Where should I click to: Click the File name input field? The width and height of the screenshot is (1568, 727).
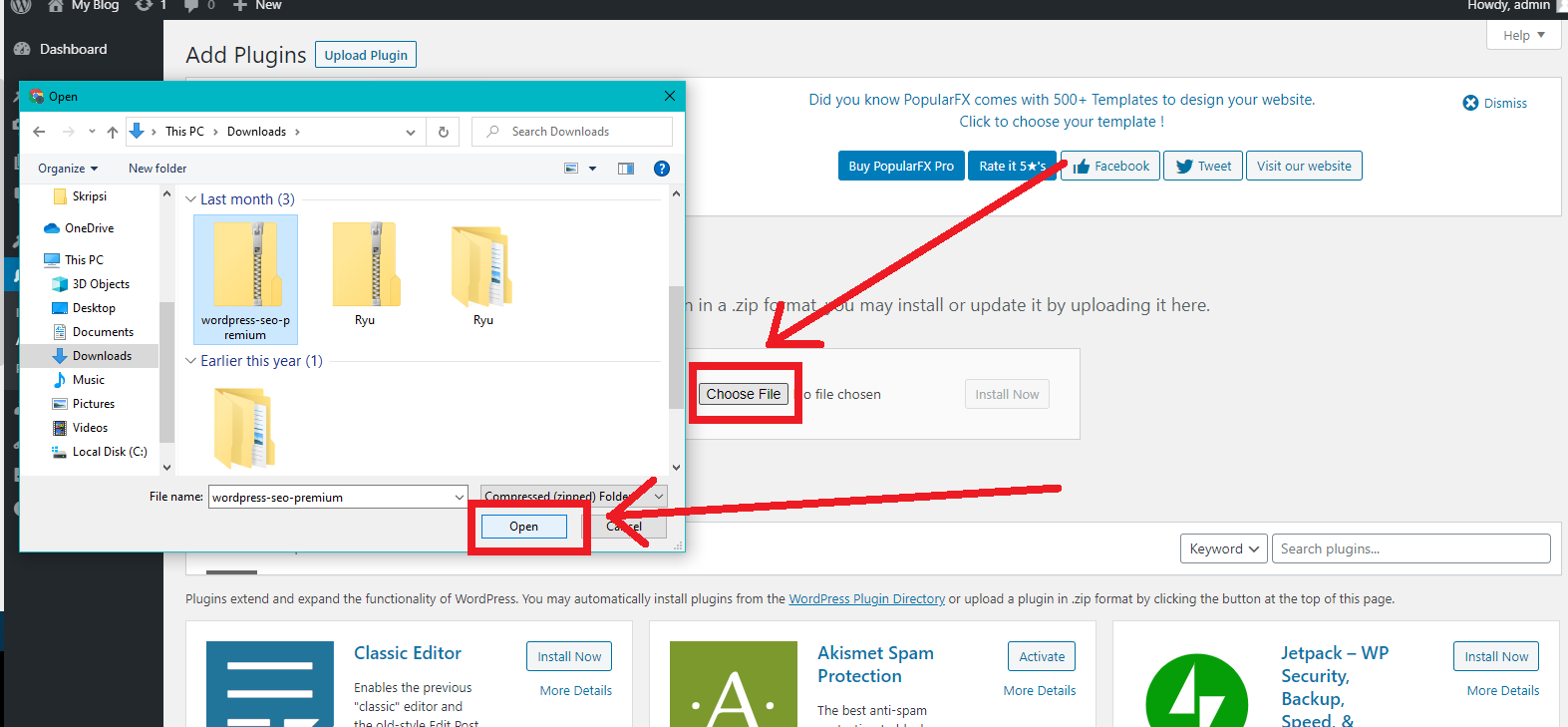pos(329,497)
